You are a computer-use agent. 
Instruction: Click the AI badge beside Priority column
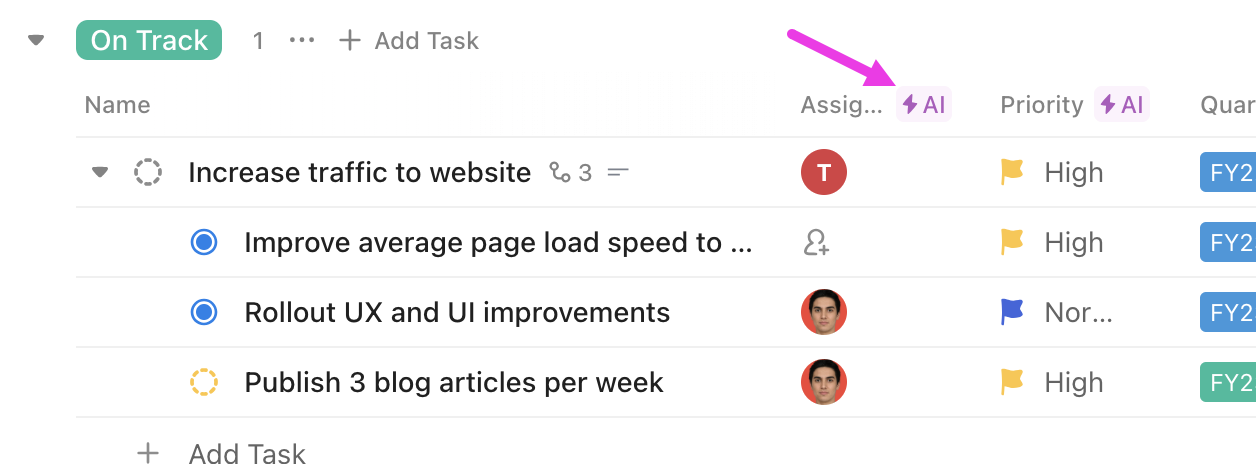click(1122, 105)
